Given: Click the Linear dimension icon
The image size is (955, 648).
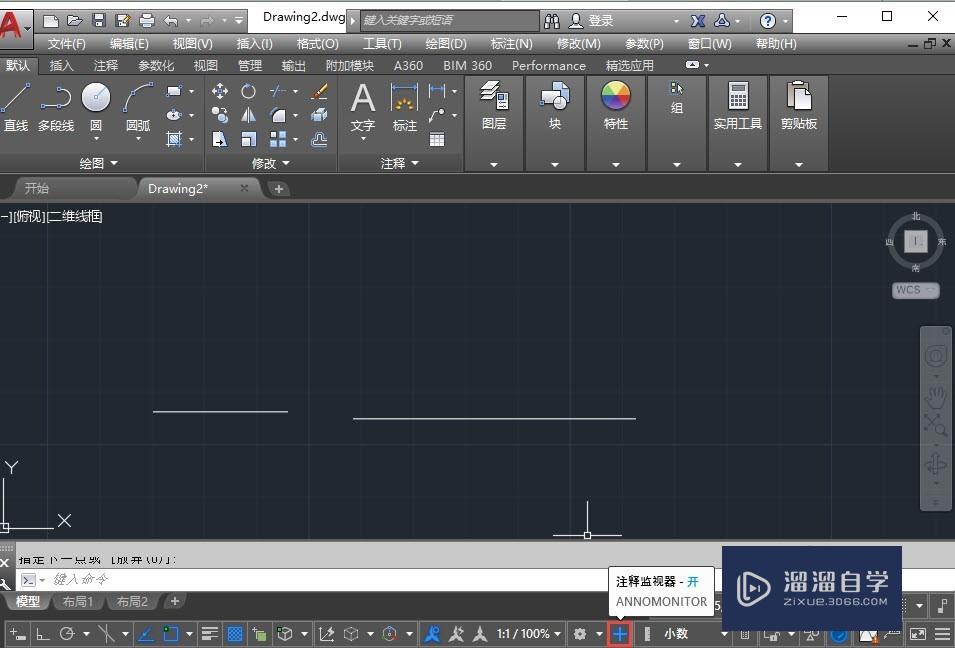Looking at the screenshot, I should (437, 91).
